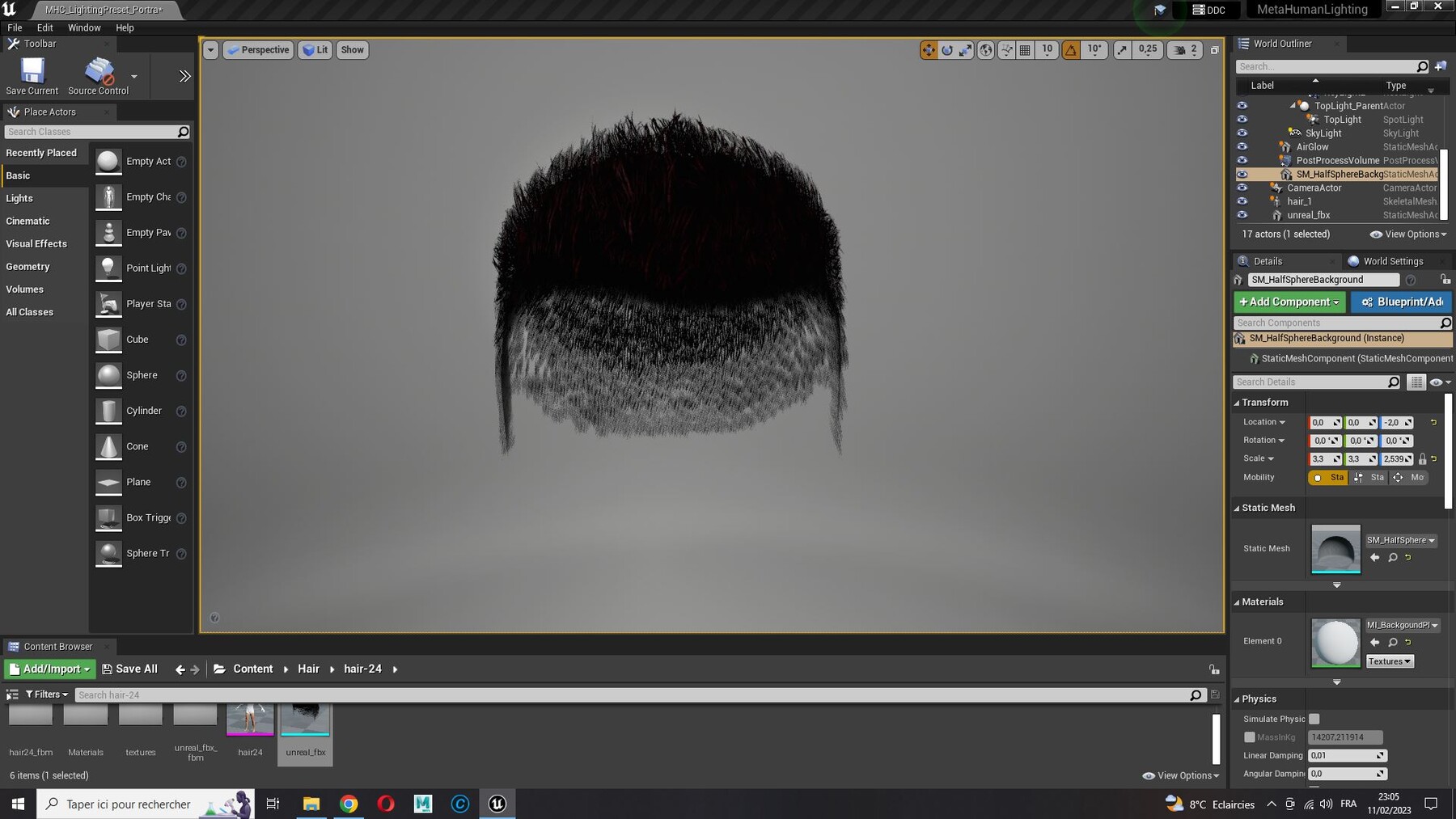Open the Window menu
1456x819 pixels.
pos(84,27)
